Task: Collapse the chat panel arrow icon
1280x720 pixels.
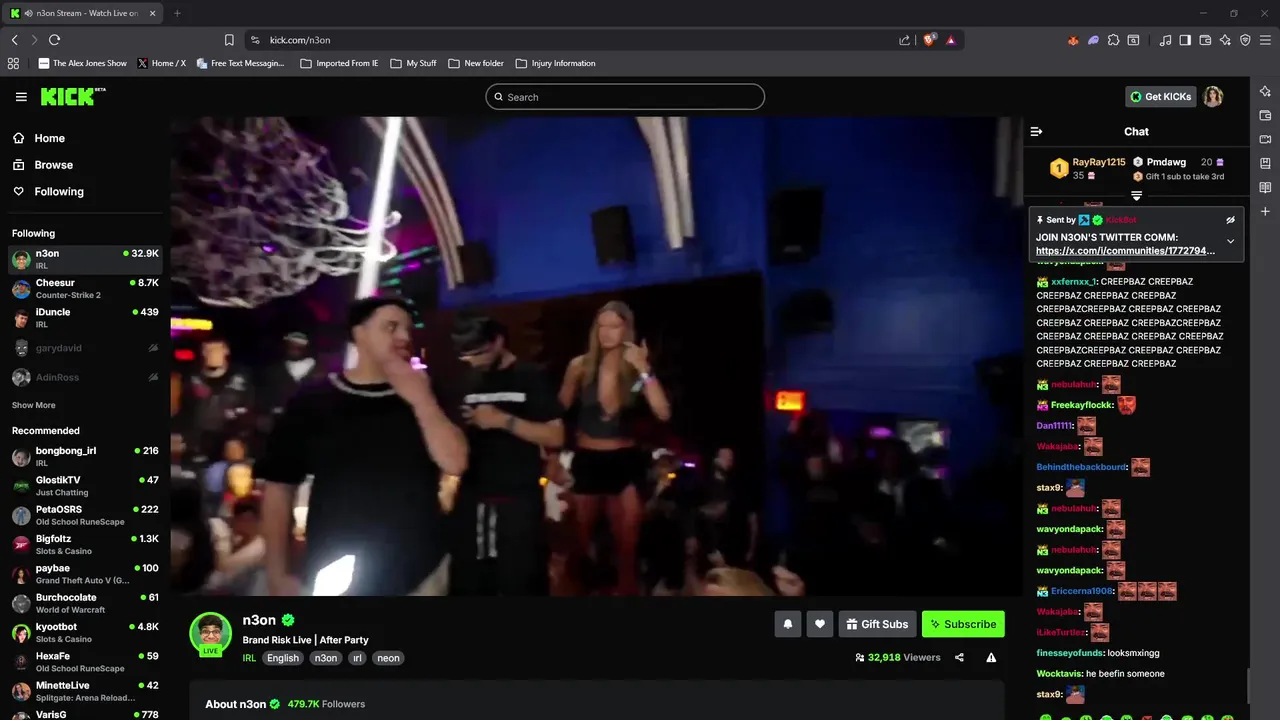Action: (1036, 131)
